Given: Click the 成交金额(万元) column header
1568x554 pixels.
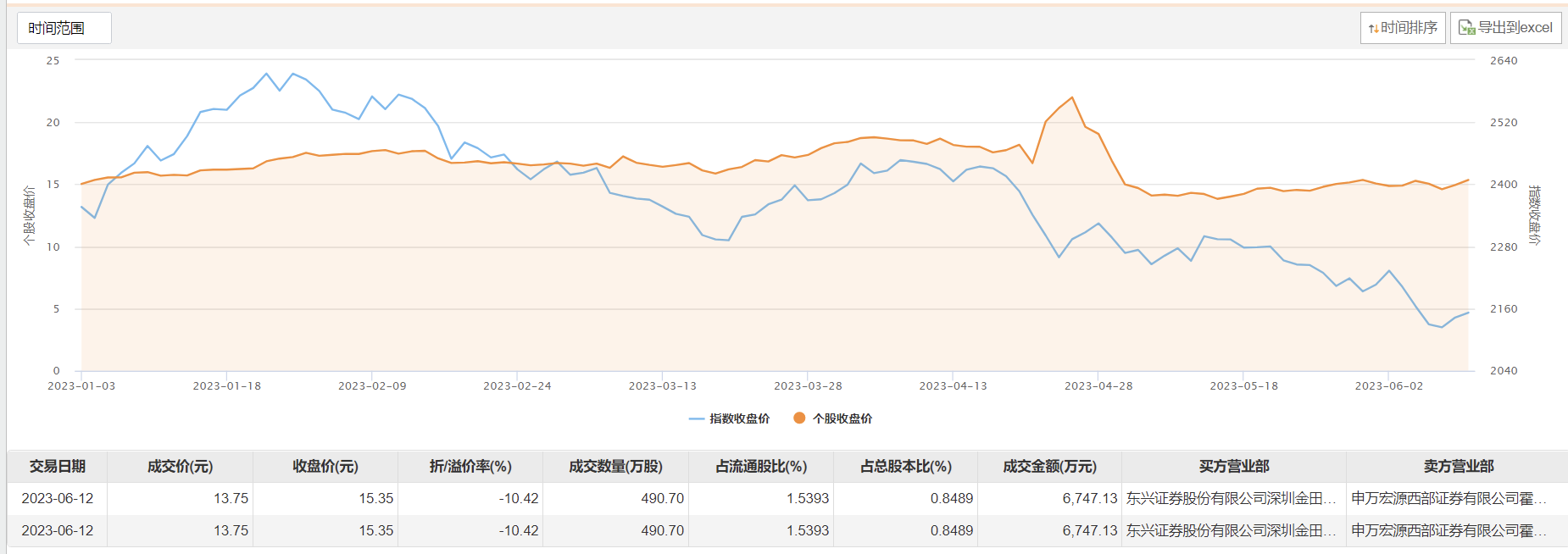Looking at the screenshot, I should click(1049, 467).
